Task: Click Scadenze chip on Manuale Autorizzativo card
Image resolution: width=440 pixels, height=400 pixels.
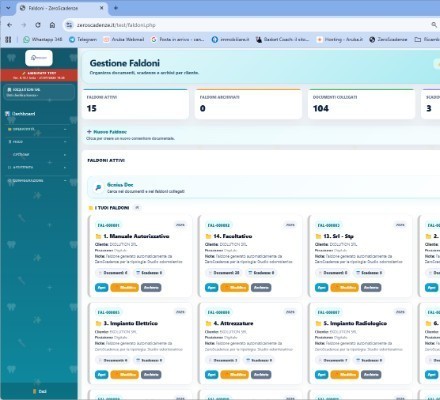Action: 149,273
